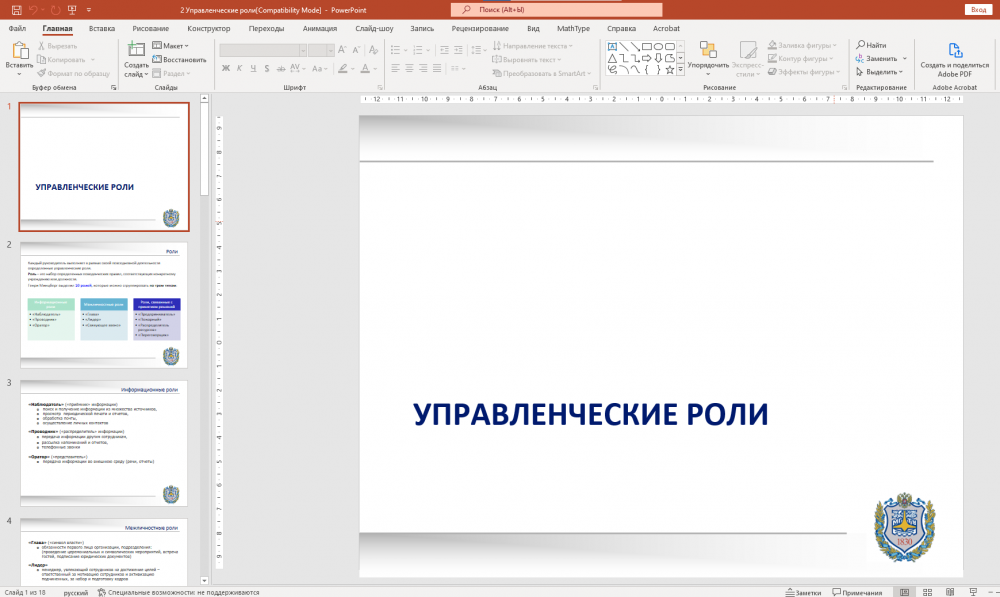Click the Arrange (Упорядочить) icon

tap(708, 52)
